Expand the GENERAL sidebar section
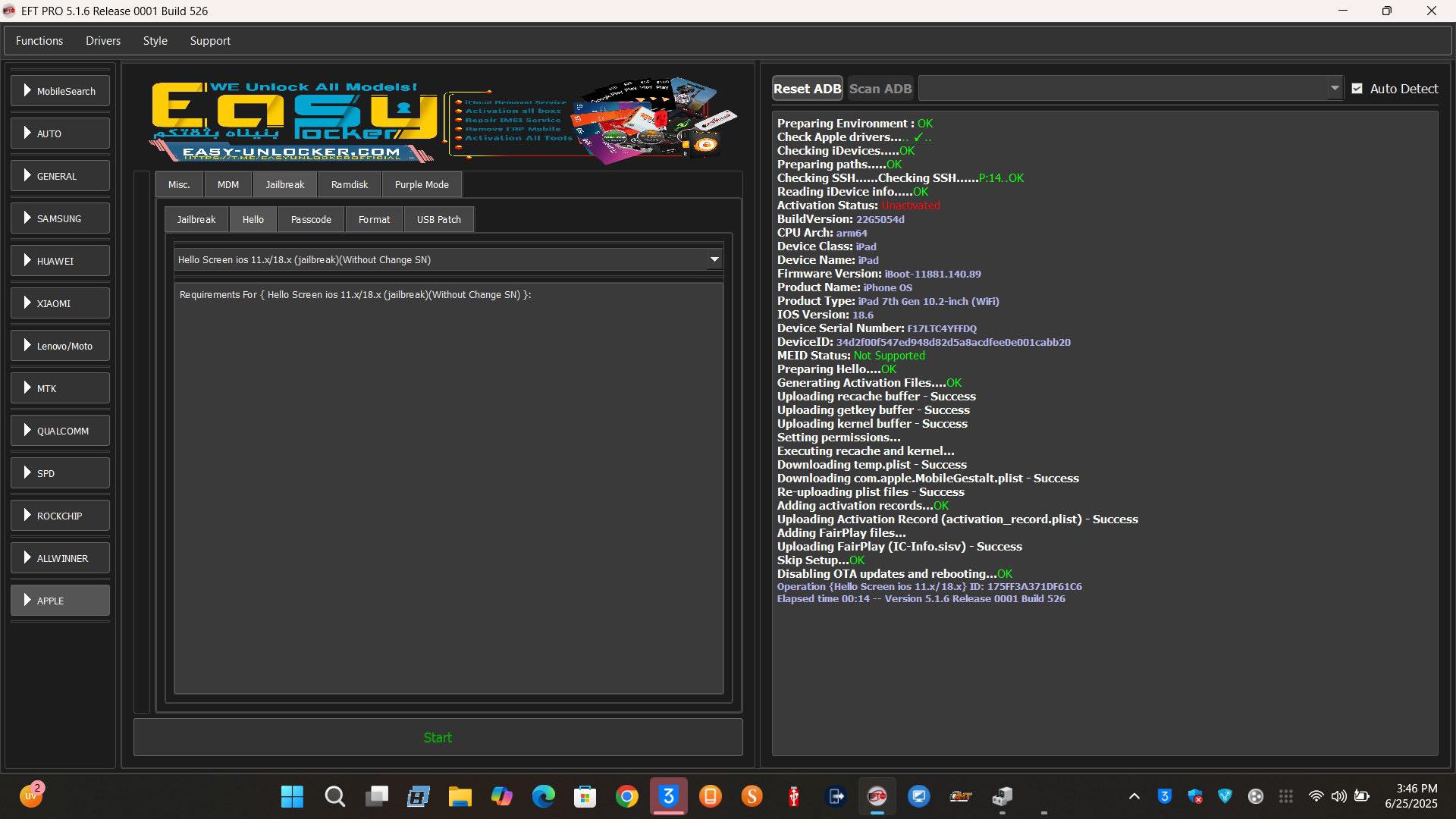1456x819 pixels. pos(60,176)
